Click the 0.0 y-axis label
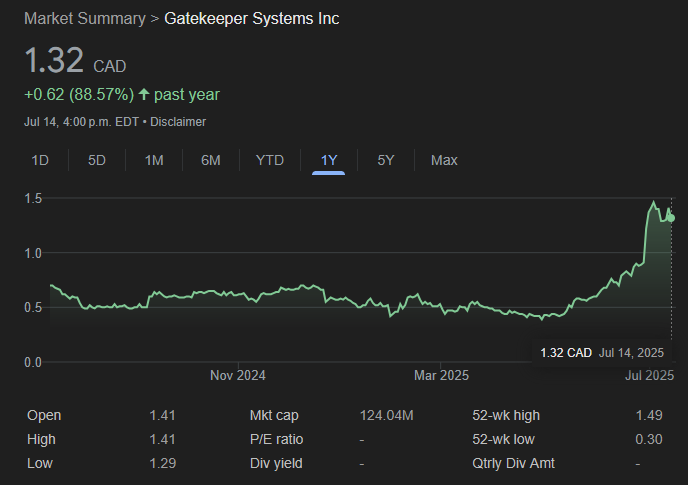 33,362
